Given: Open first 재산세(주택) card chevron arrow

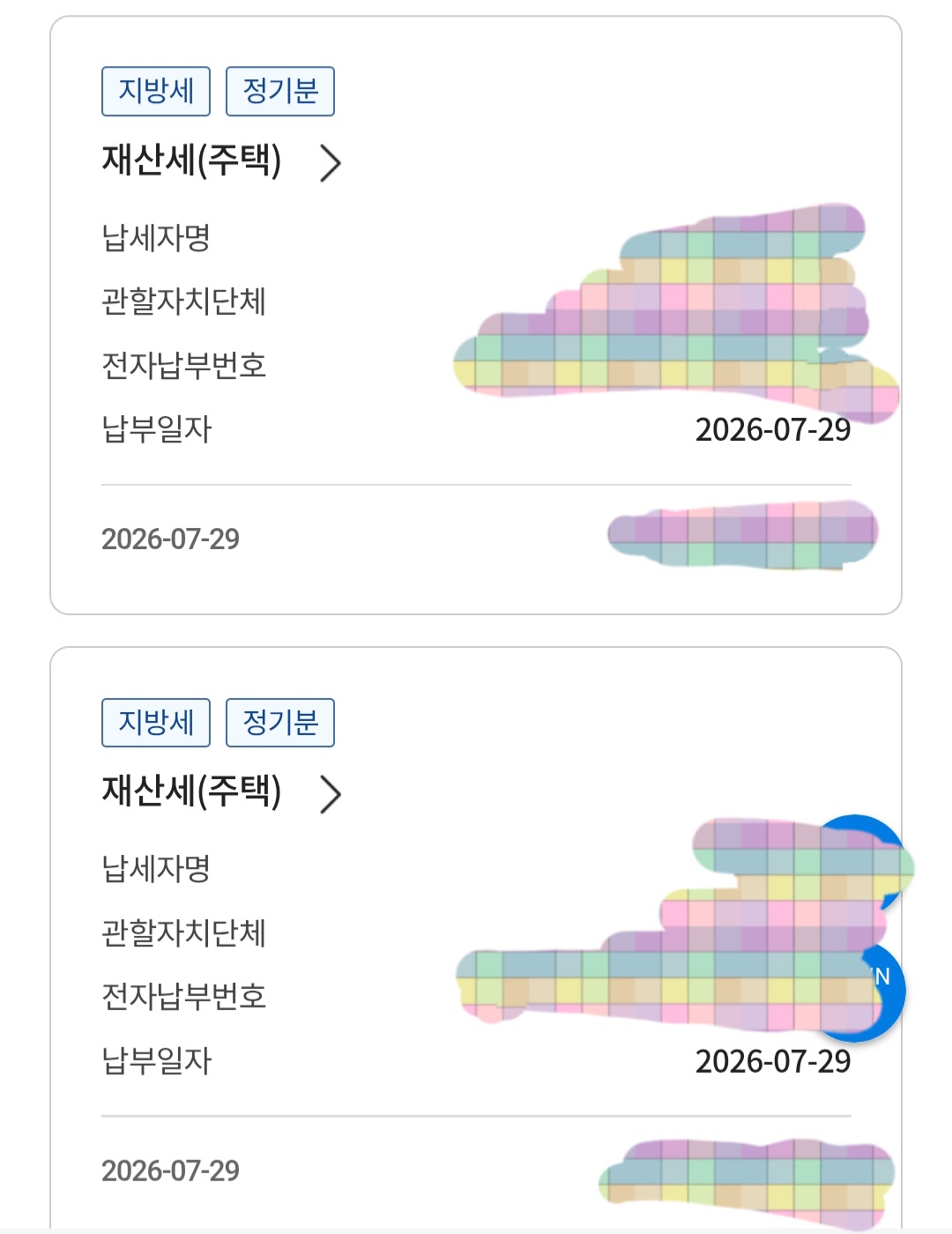Looking at the screenshot, I should click(x=331, y=163).
